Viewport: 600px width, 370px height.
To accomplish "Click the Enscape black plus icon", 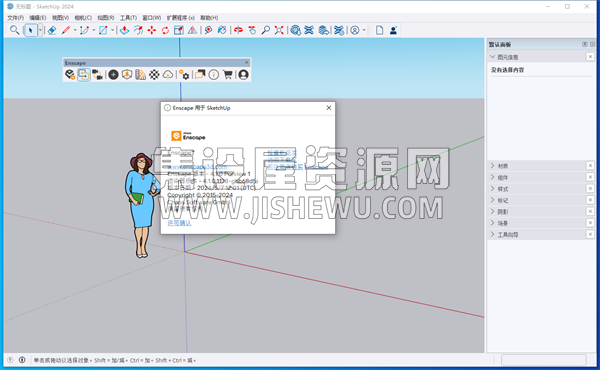I will (113, 74).
